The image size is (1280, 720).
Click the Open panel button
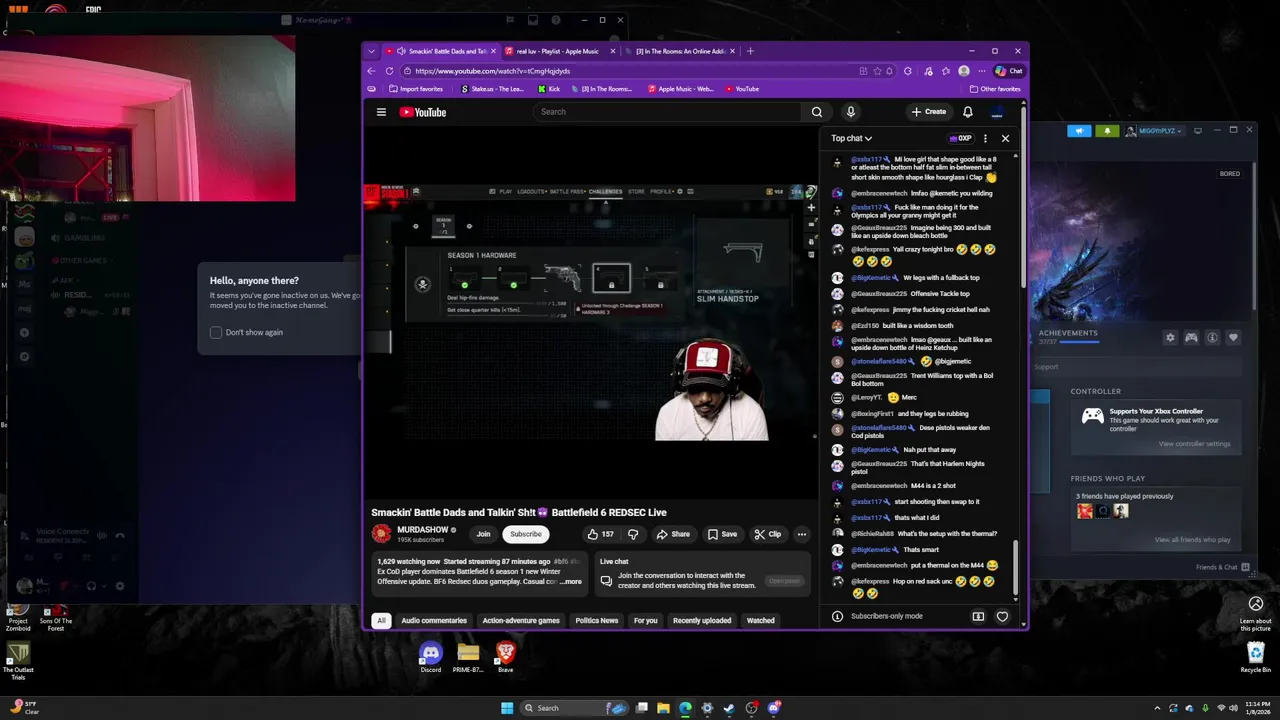coord(784,581)
